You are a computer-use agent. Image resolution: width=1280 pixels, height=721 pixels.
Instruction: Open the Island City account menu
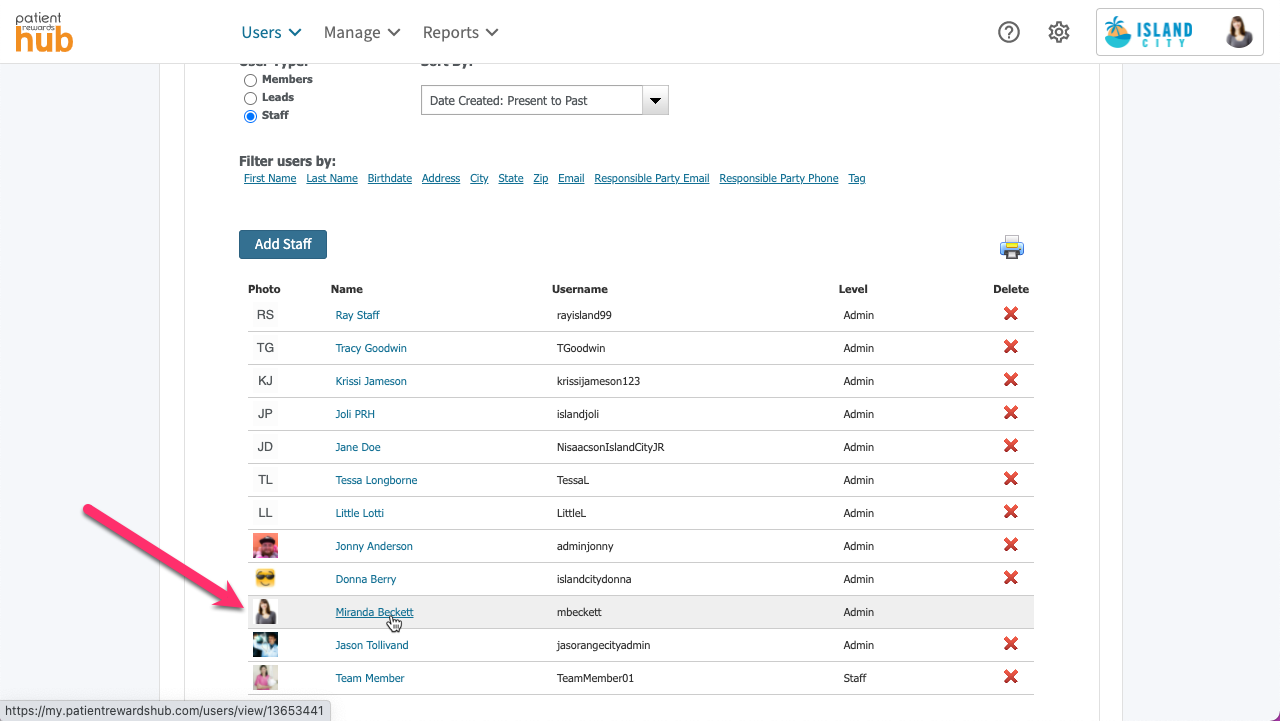click(1180, 32)
